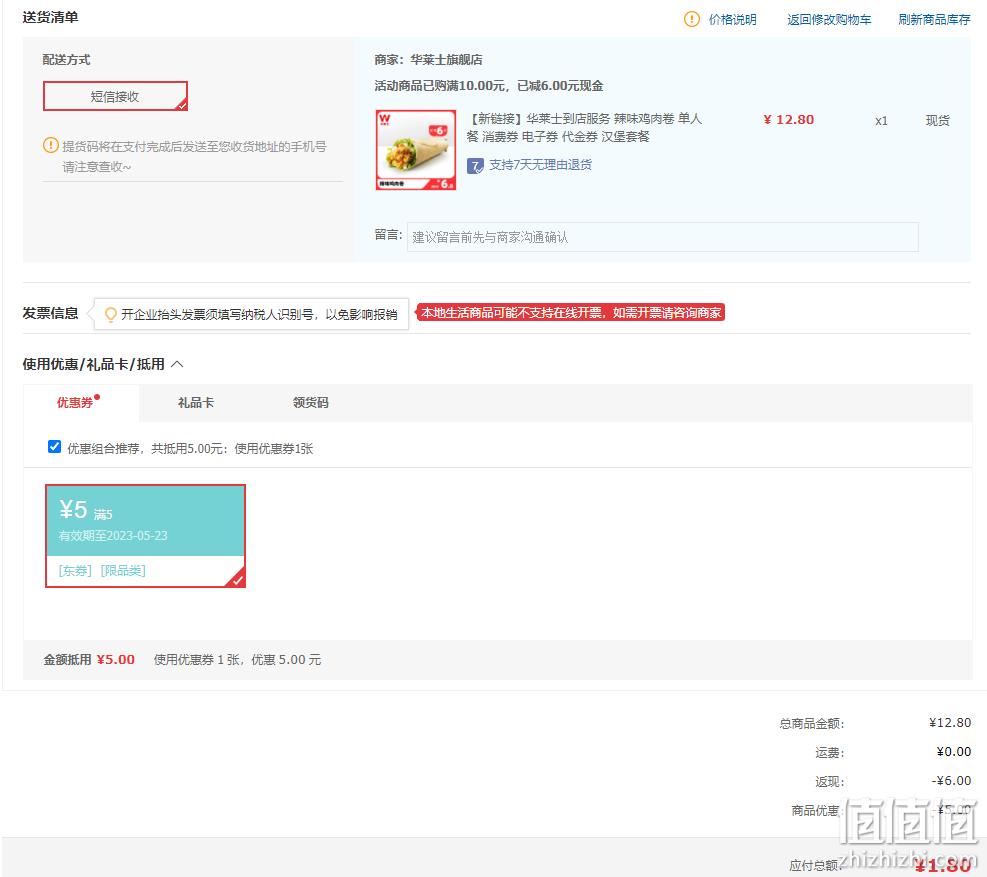Screen dimensions: 987x877
Task: Click the 配送方式 label
Action: 66,60
